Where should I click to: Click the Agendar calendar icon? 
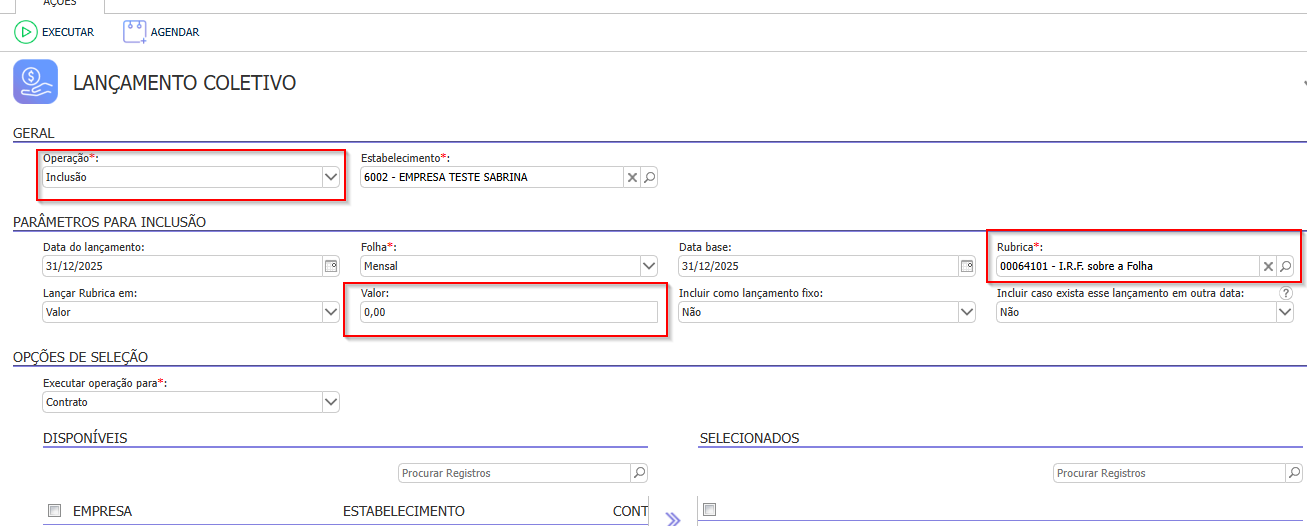click(x=134, y=32)
